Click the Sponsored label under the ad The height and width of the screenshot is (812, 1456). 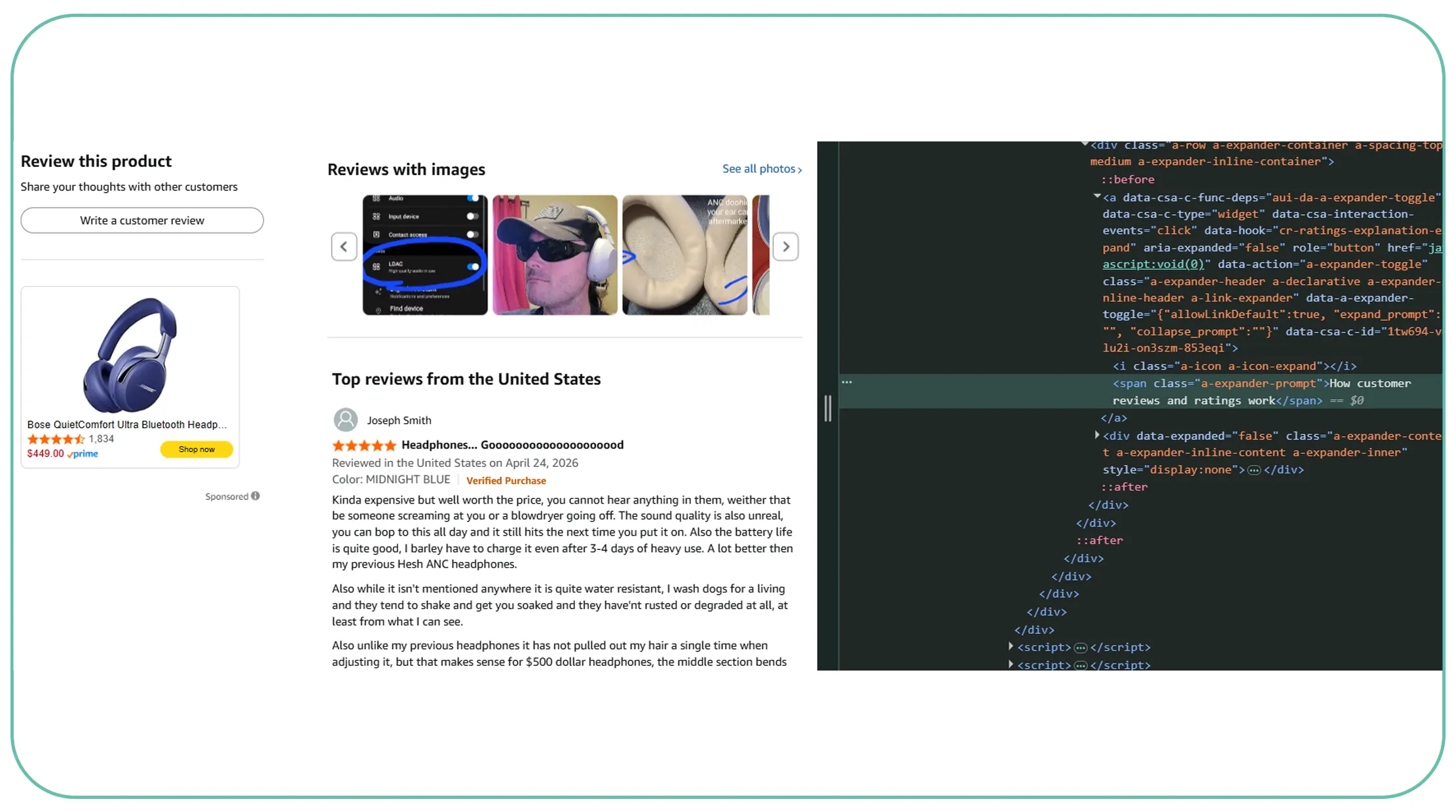pos(227,496)
